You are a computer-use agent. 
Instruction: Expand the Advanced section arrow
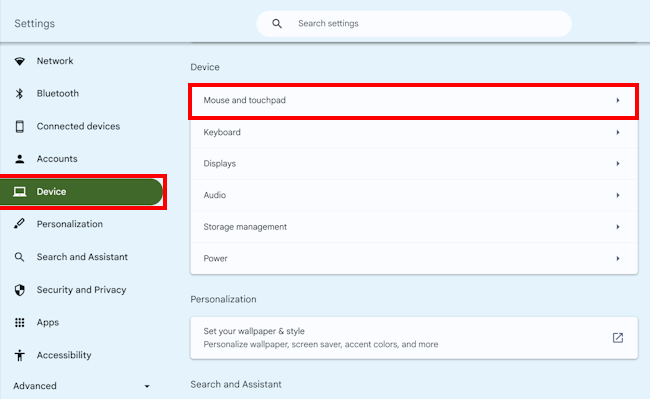[x=147, y=386]
